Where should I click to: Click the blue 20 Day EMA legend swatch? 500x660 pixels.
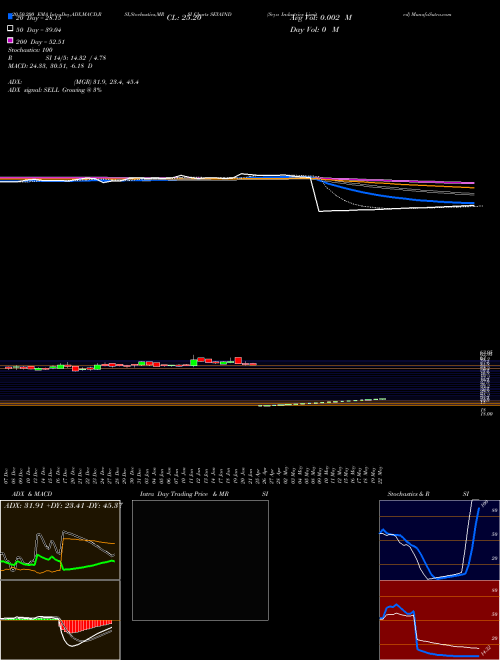click(x=10, y=17)
